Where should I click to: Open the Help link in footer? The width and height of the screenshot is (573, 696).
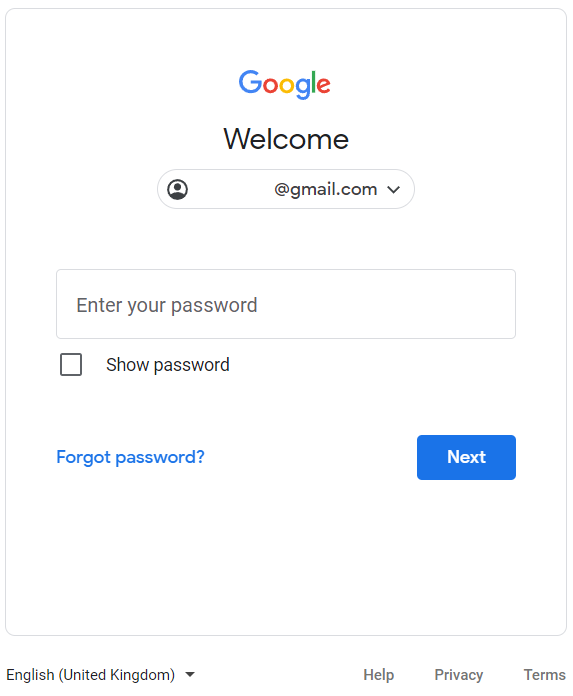379,675
